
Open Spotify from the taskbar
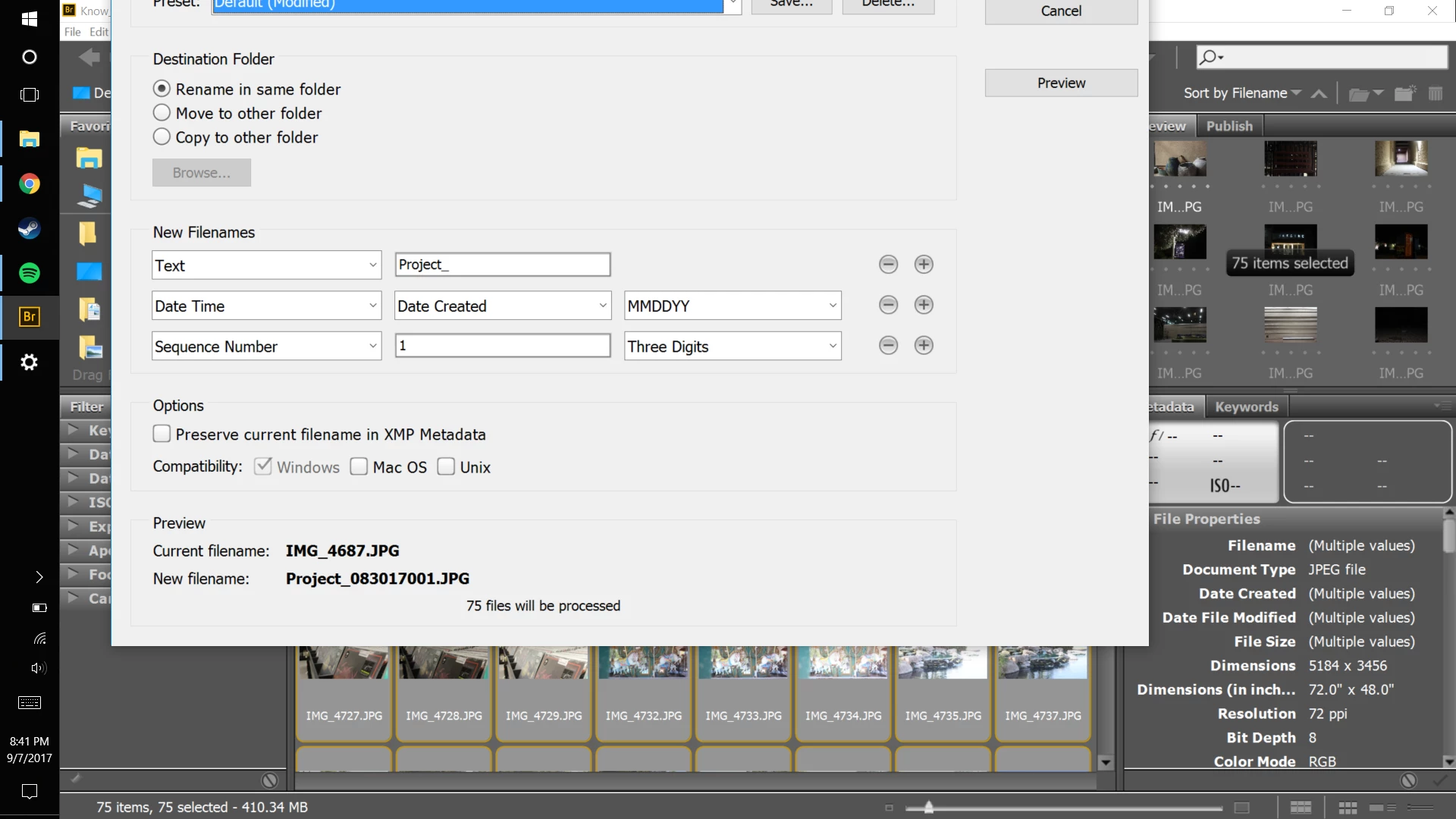click(30, 273)
